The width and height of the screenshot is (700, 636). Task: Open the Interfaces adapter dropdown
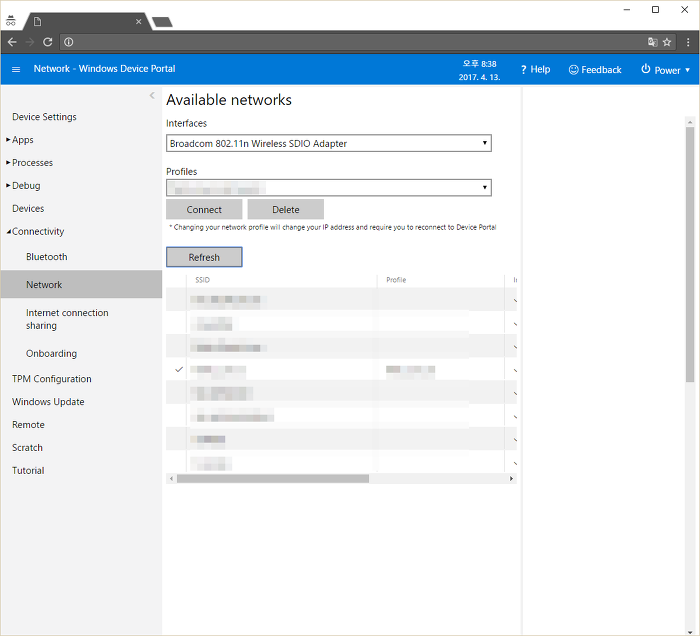[329, 143]
